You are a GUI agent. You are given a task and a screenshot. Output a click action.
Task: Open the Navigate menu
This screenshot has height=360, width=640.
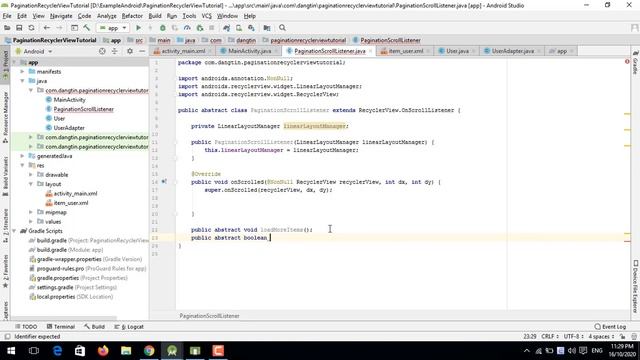pos(61,16)
